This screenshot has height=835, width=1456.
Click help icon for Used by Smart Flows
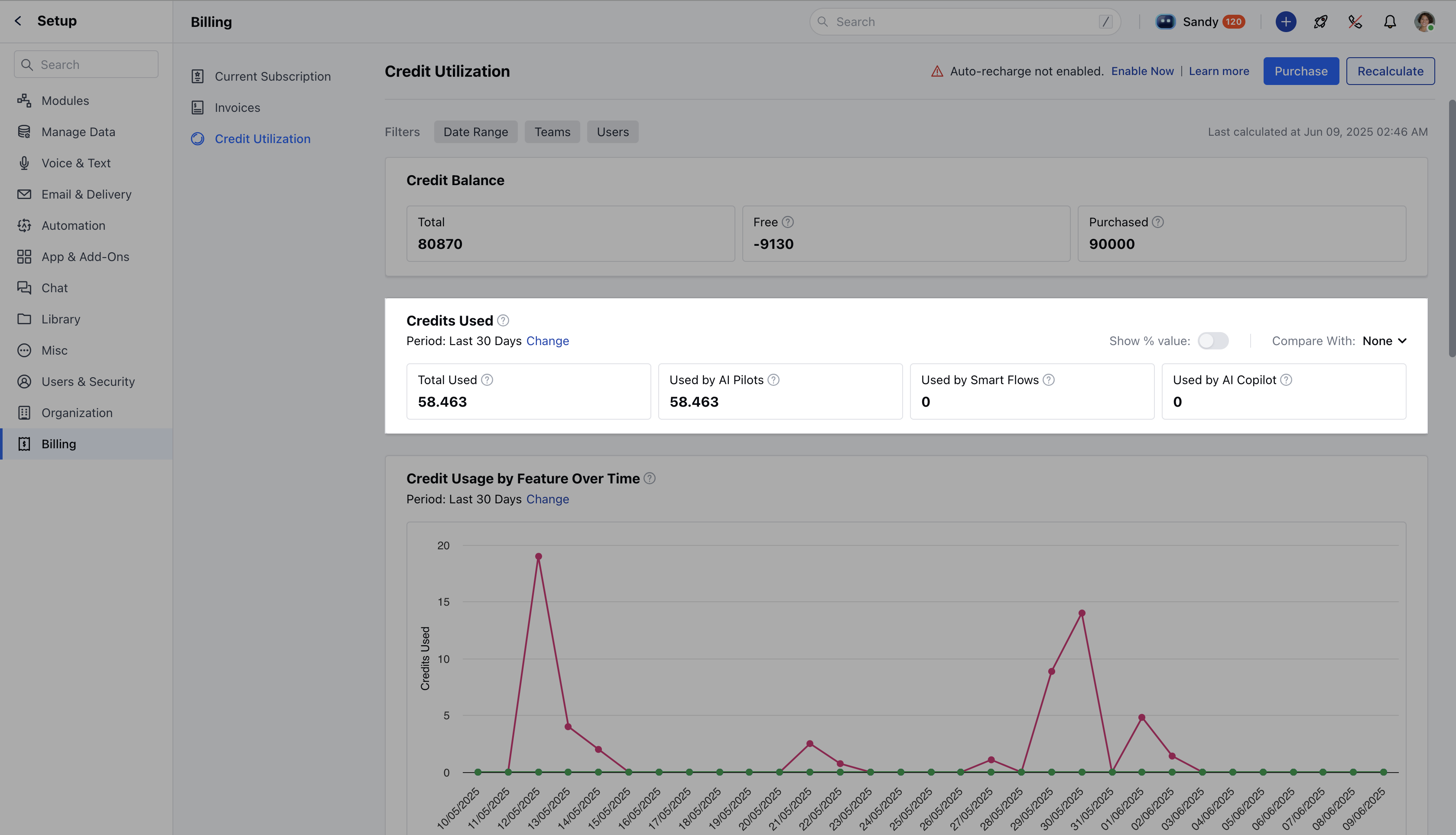(1048, 380)
